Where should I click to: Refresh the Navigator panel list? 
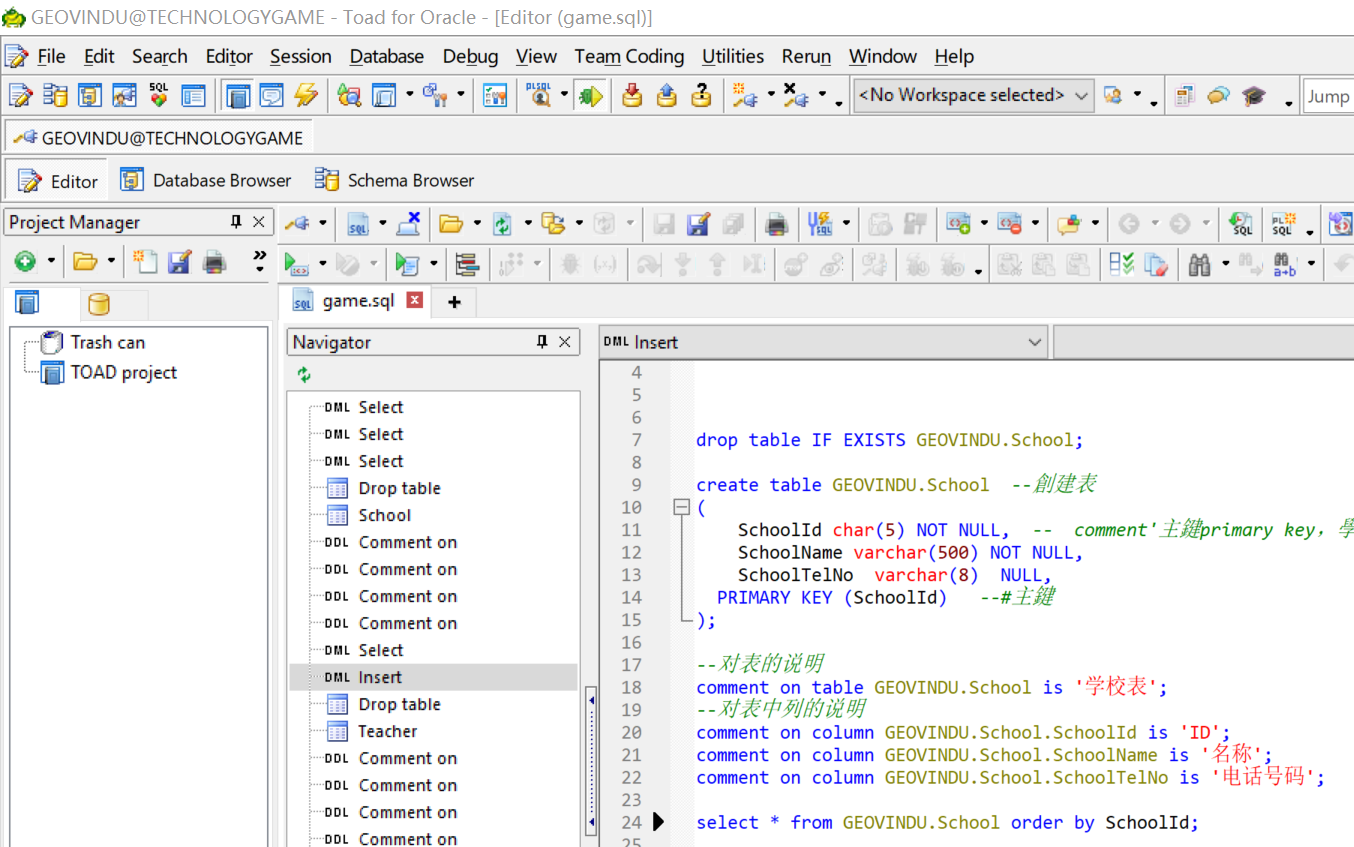click(x=304, y=375)
